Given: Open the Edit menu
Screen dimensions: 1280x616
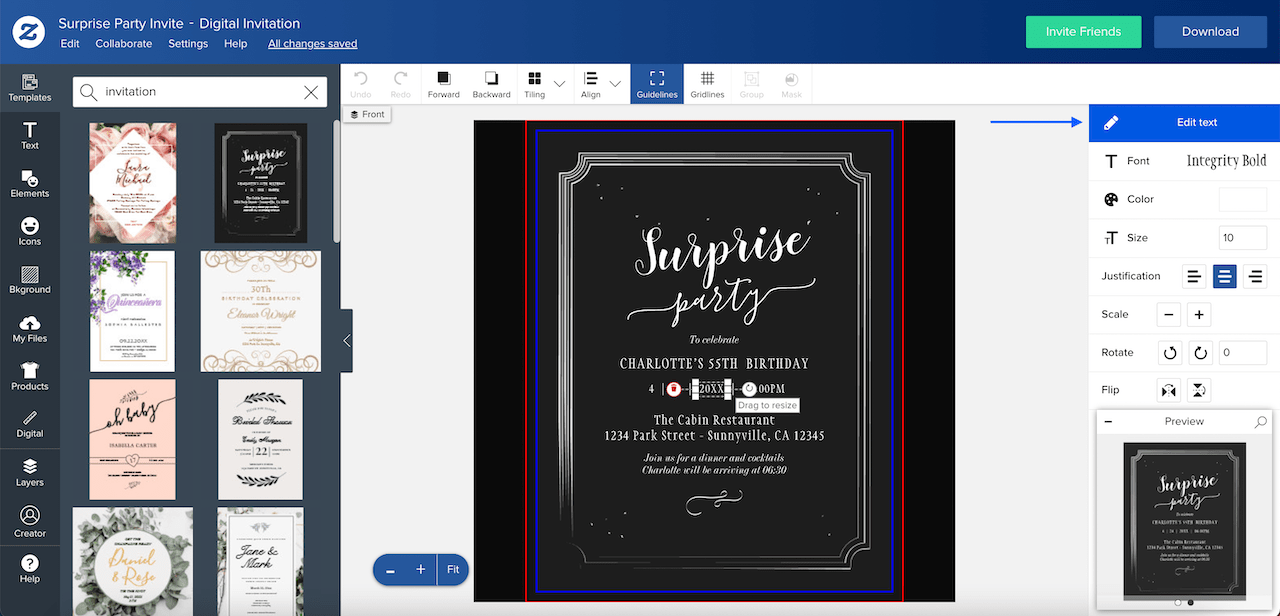Looking at the screenshot, I should pos(69,43).
